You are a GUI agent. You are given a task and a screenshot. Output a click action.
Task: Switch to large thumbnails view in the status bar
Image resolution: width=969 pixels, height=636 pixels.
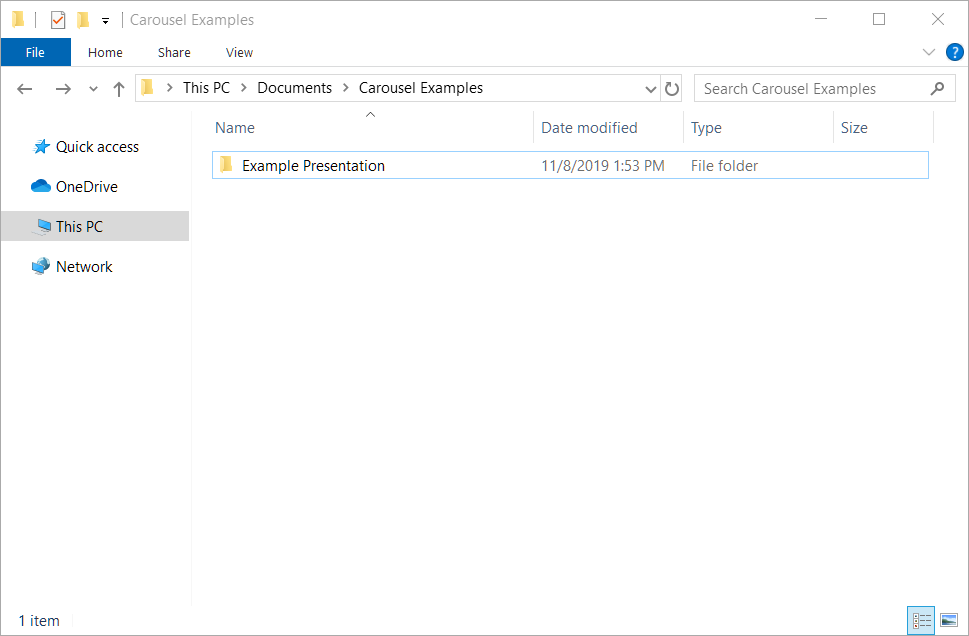(949, 620)
